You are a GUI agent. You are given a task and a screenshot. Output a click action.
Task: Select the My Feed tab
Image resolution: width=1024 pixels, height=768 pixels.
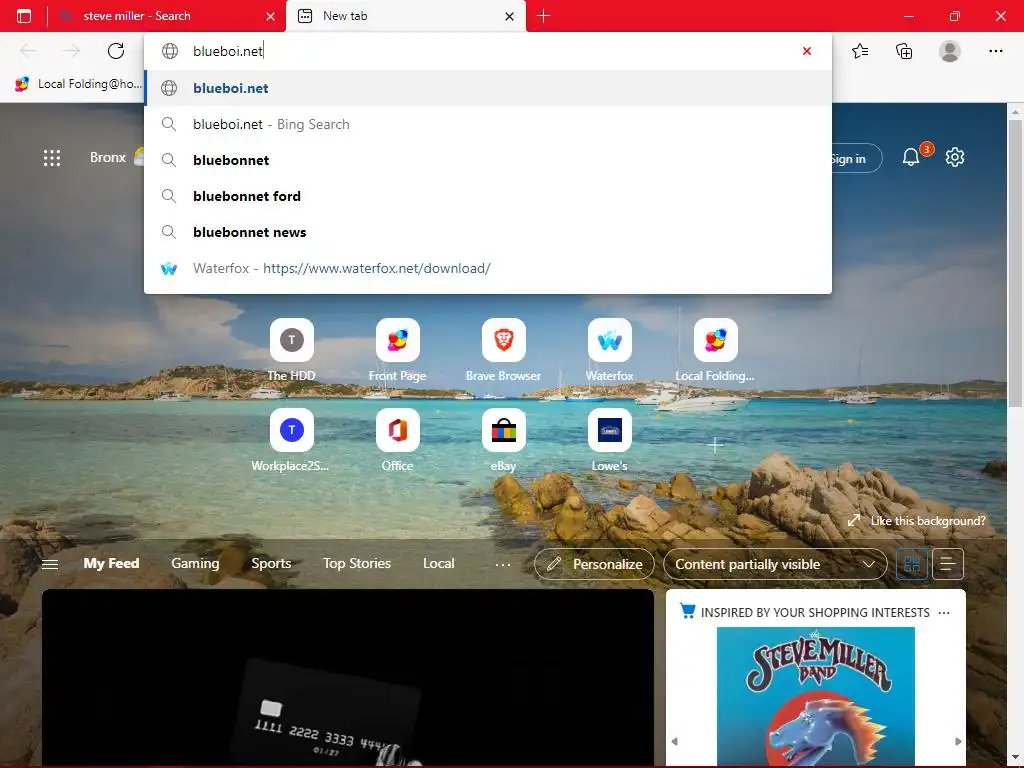coord(111,563)
